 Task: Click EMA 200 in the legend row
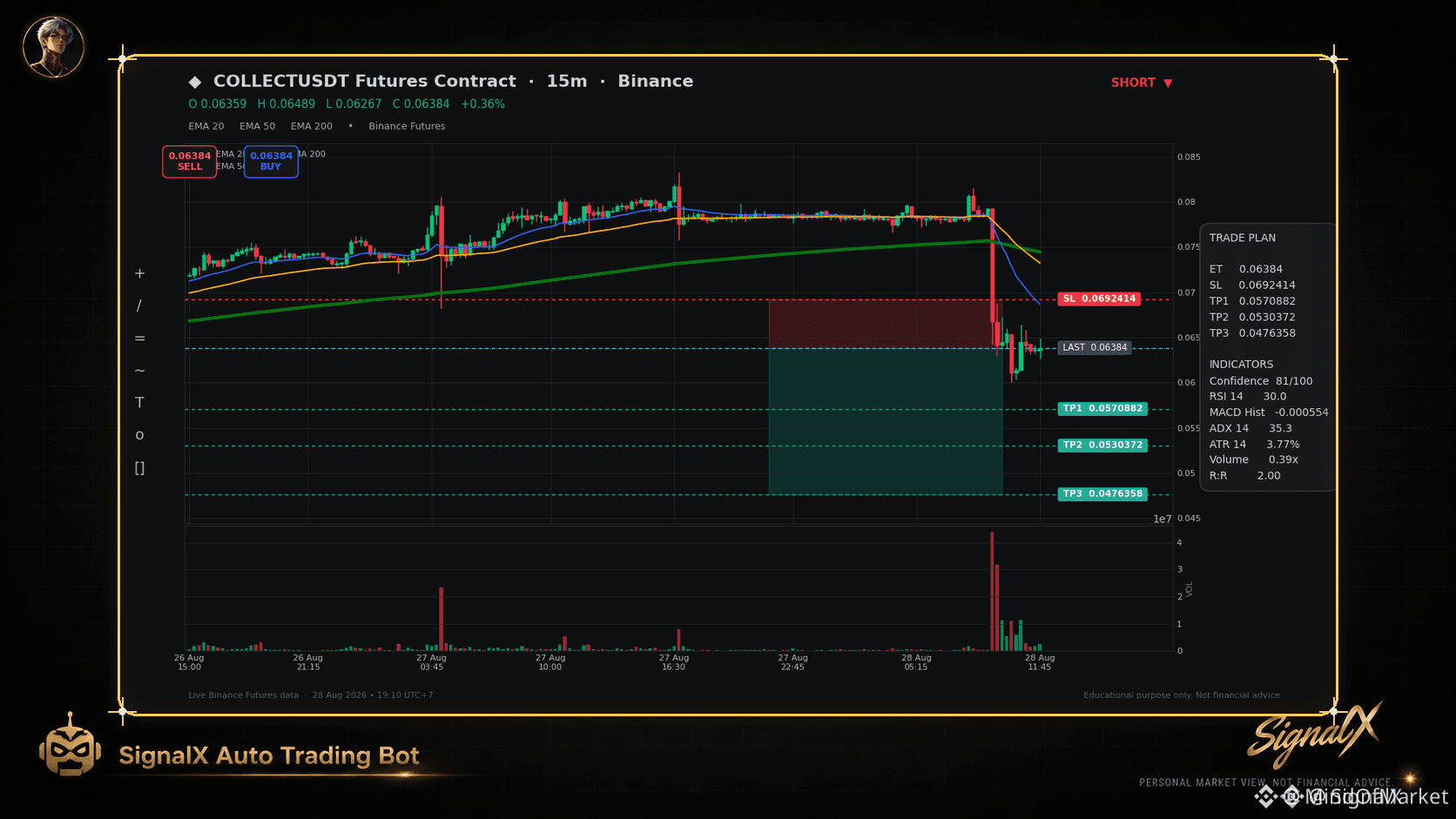click(x=312, y=126)
